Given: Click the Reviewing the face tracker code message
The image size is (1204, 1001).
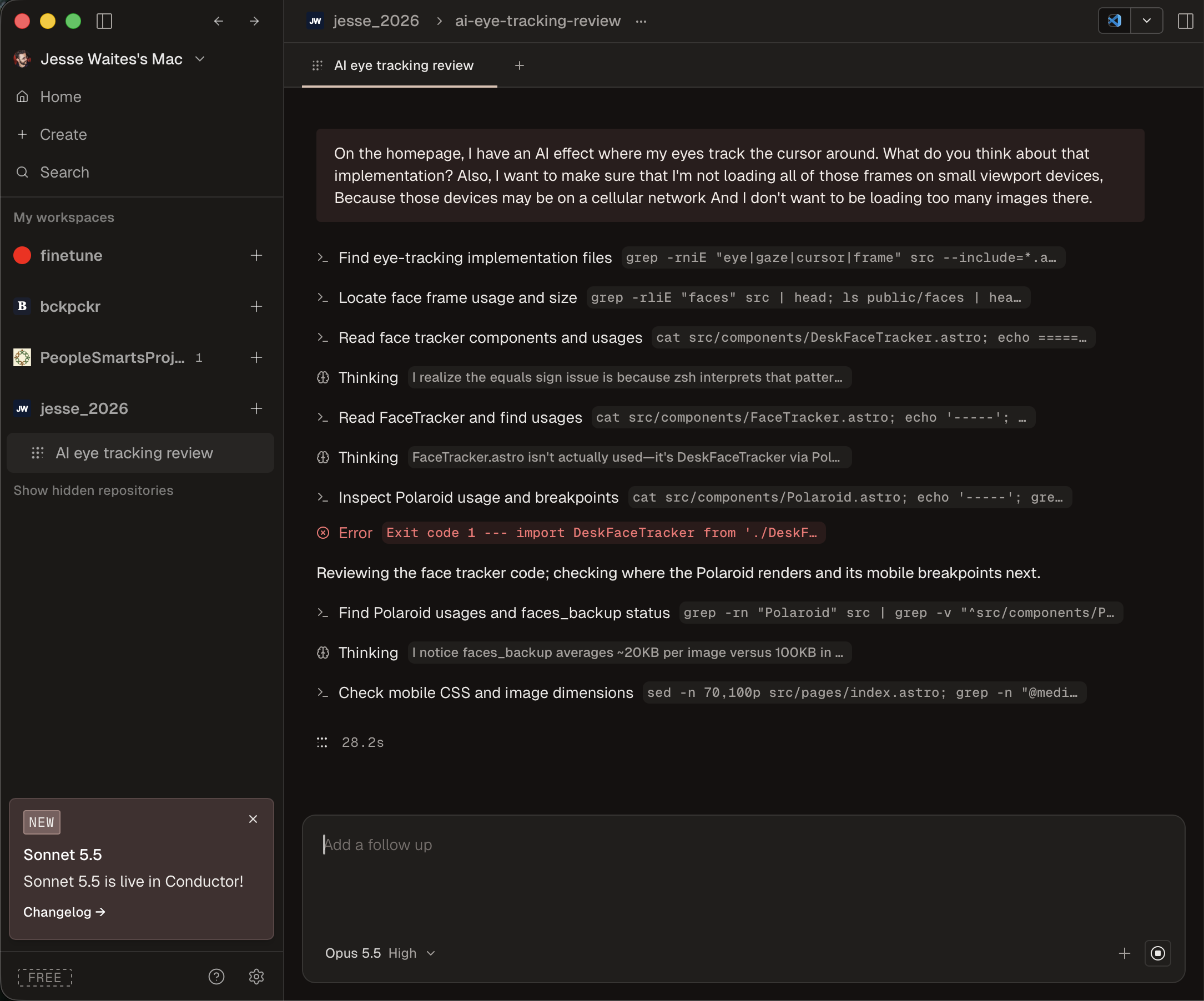Looking at the screenshot, I should tap(678, 573).
